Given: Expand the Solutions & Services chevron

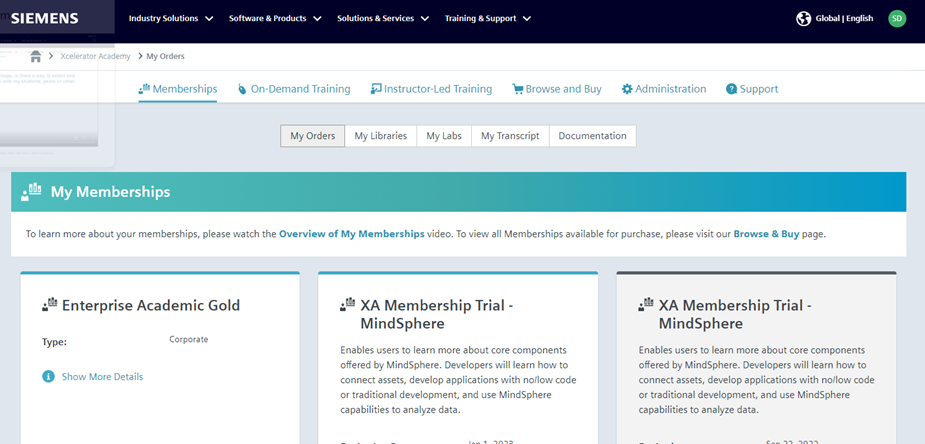Looking at the screenshot, I should point(425,18).
